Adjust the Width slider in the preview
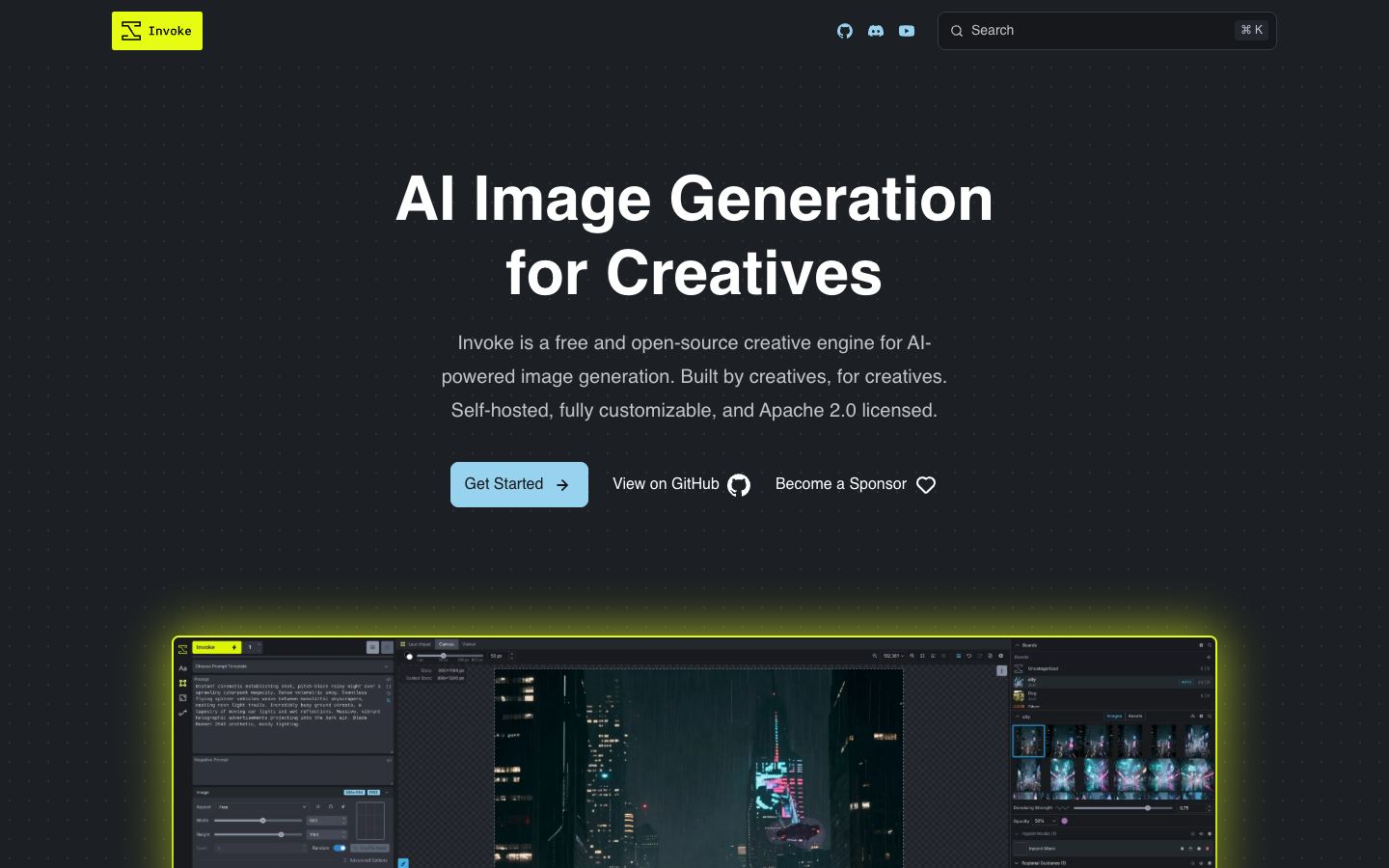This screenshot has width=1389, height=868. coord(258,821)
